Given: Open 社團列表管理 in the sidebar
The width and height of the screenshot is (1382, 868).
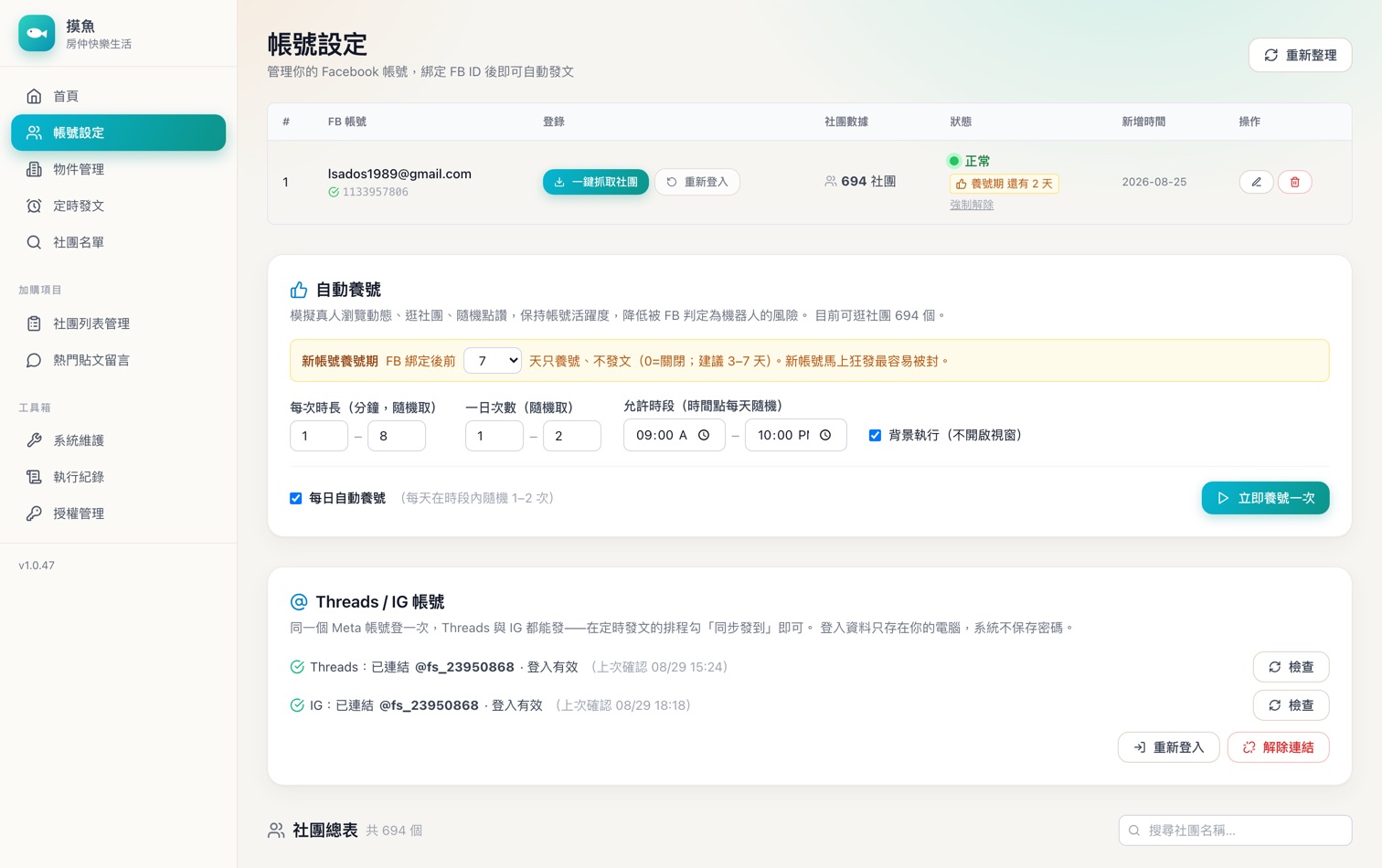Looking at the screenshot, I should (x=119, y=323).
